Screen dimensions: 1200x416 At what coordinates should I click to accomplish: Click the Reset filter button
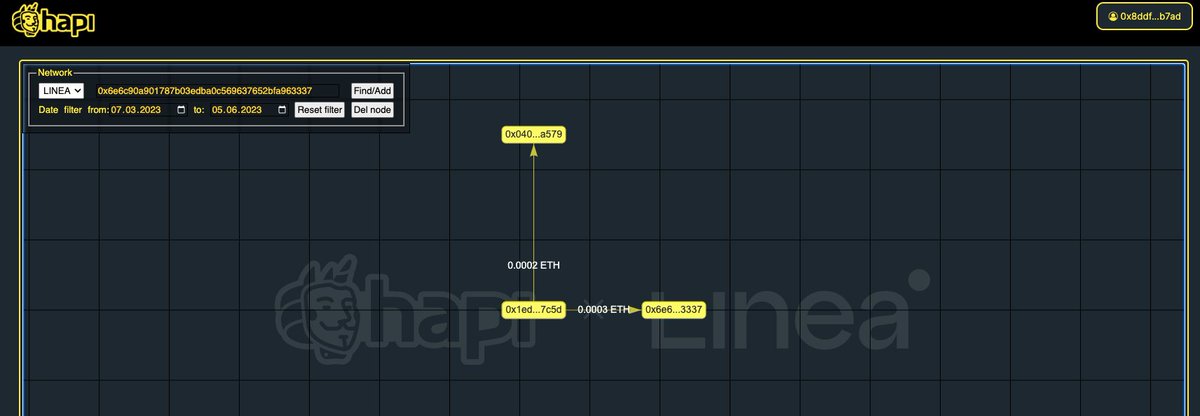point(319,110)
